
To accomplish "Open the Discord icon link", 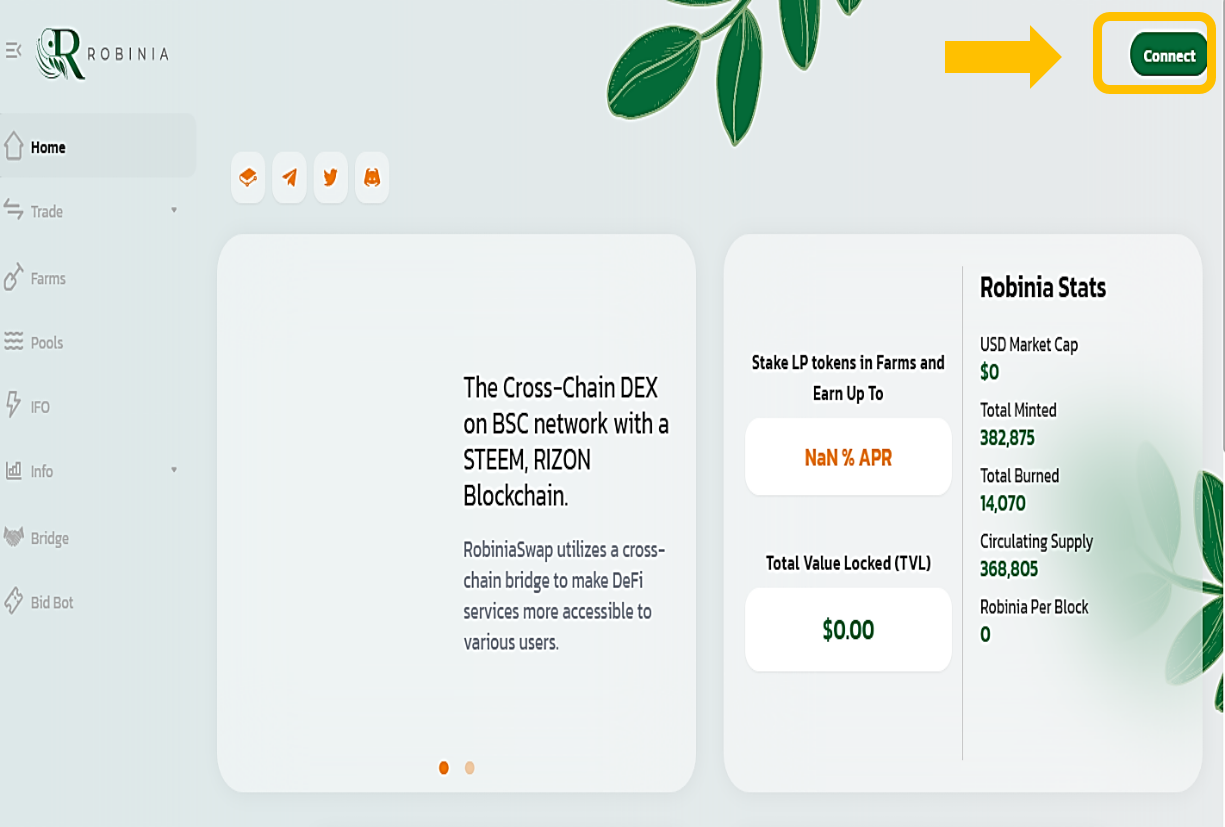I will click(x=372, y=178).
